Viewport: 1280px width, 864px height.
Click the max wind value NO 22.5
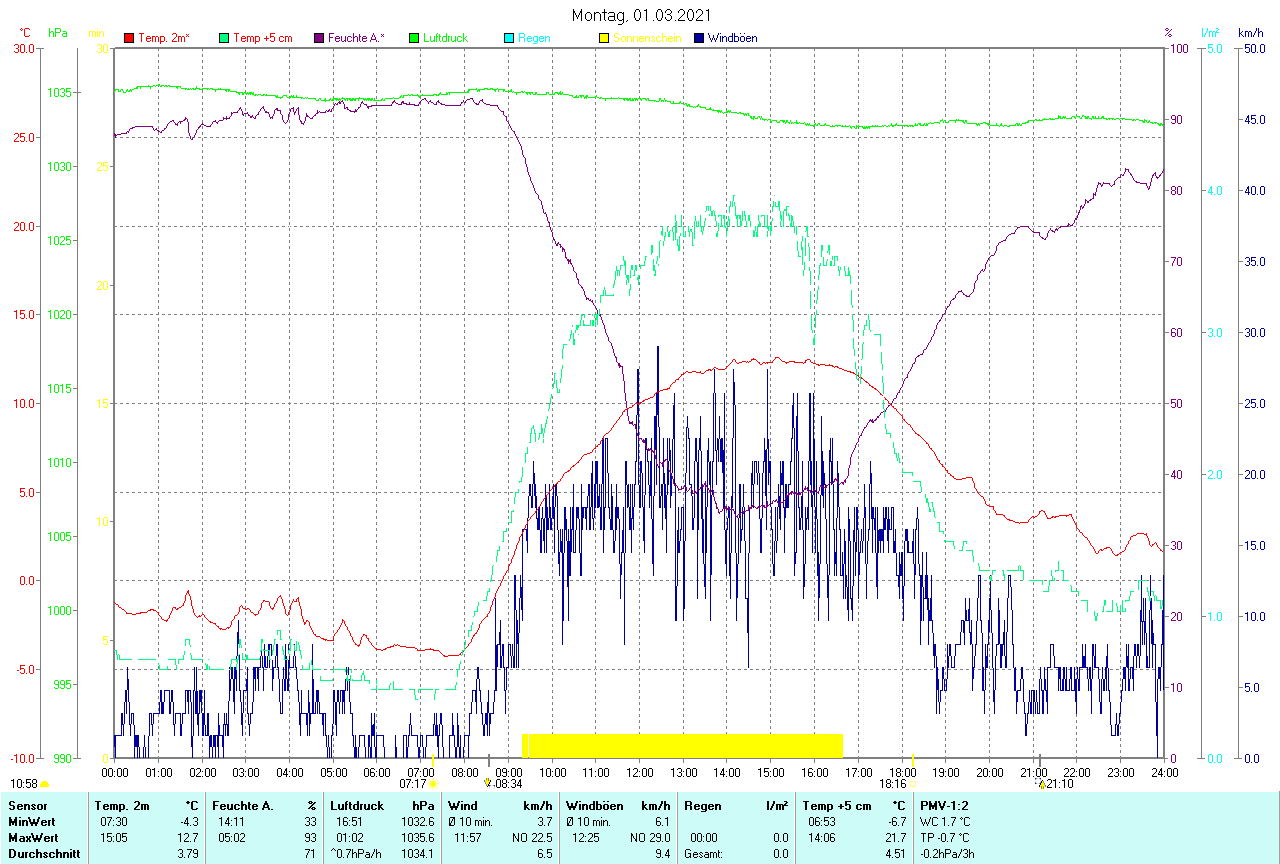click(x=532, y=837)
